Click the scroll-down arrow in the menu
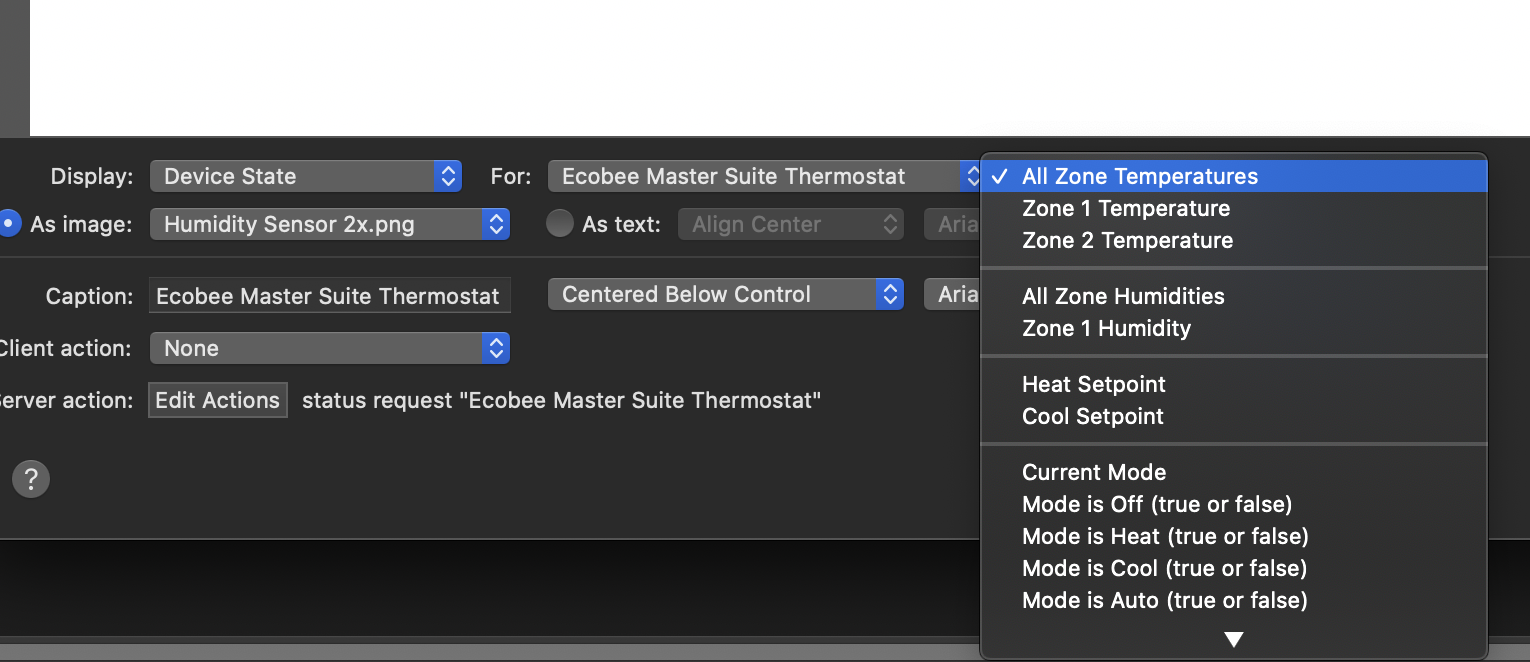 tap(1234, 639)
